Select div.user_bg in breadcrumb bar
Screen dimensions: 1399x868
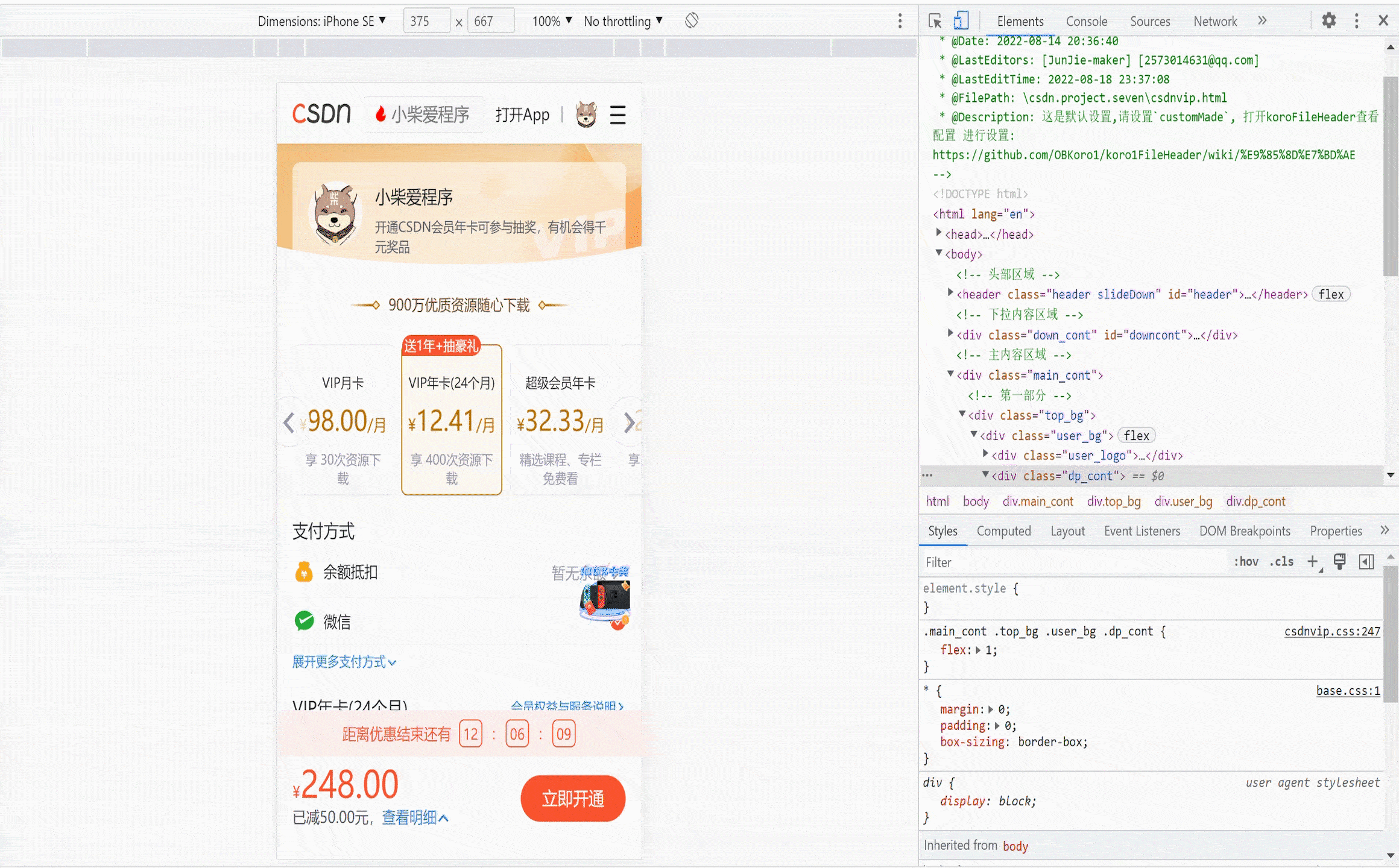pos(1183,502)
